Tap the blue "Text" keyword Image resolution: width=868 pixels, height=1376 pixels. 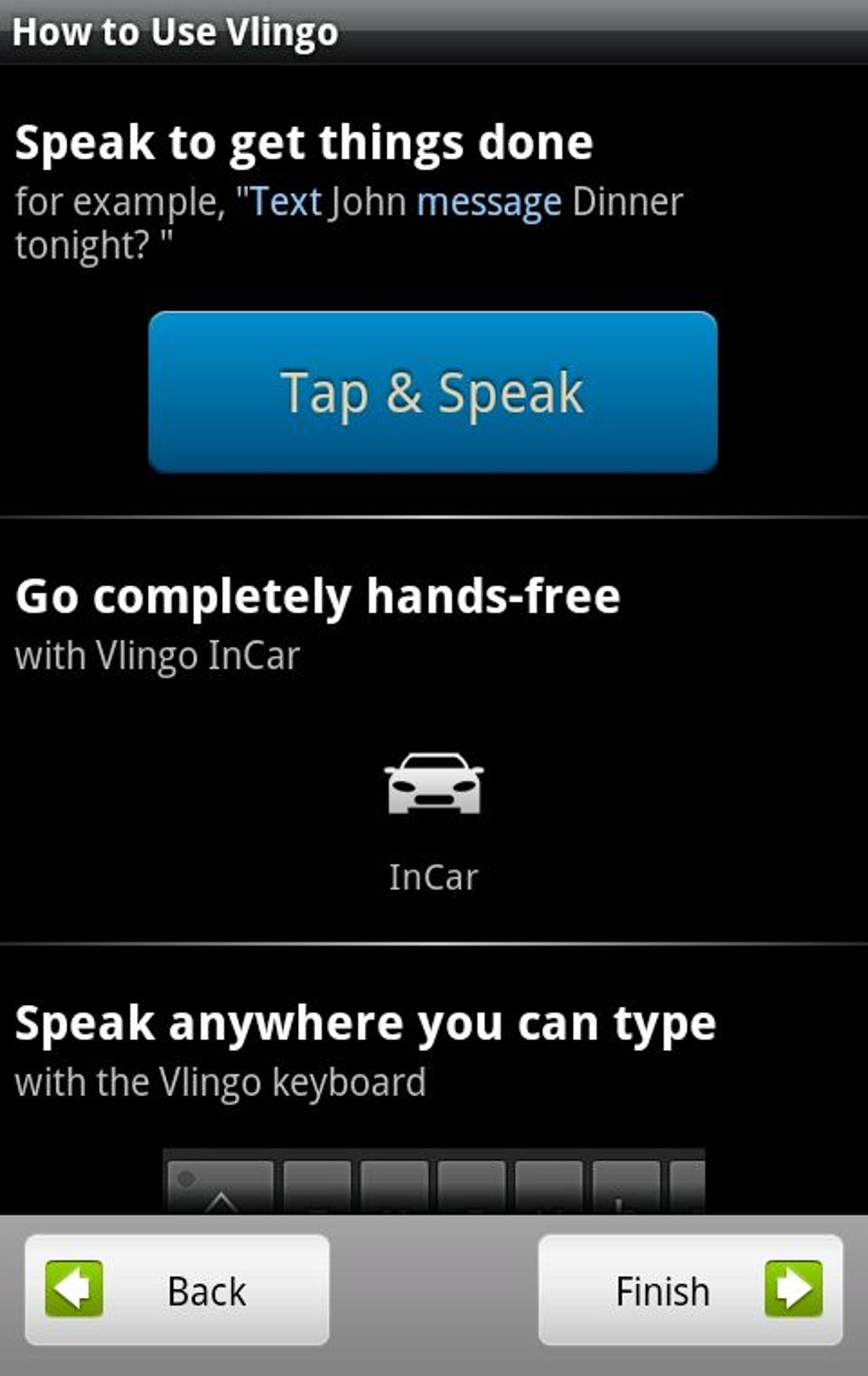point(285,203)
